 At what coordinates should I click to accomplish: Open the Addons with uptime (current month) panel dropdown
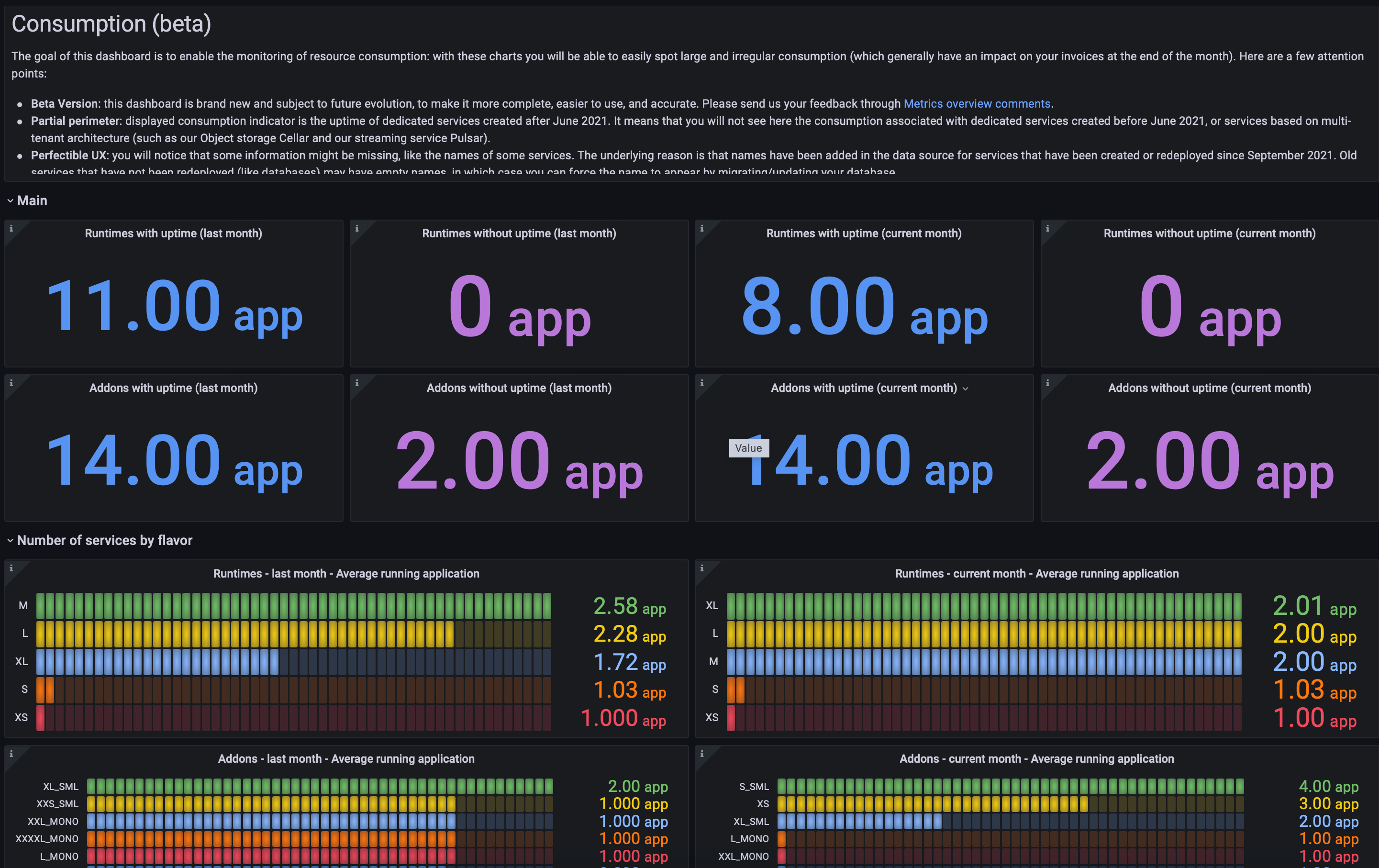(x=966, y=388)
